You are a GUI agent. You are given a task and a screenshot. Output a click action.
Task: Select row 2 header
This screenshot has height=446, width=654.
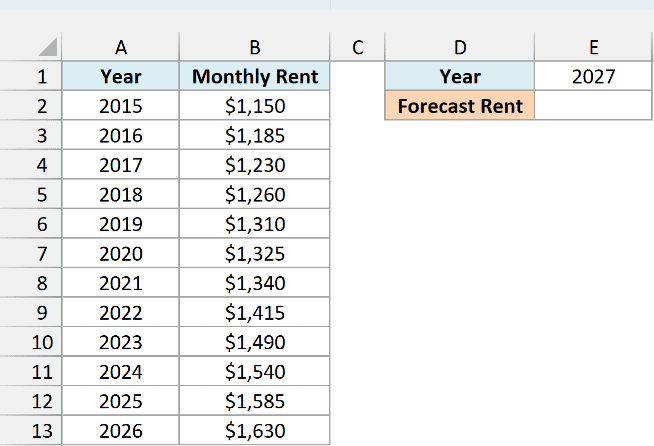click(30, 106)
